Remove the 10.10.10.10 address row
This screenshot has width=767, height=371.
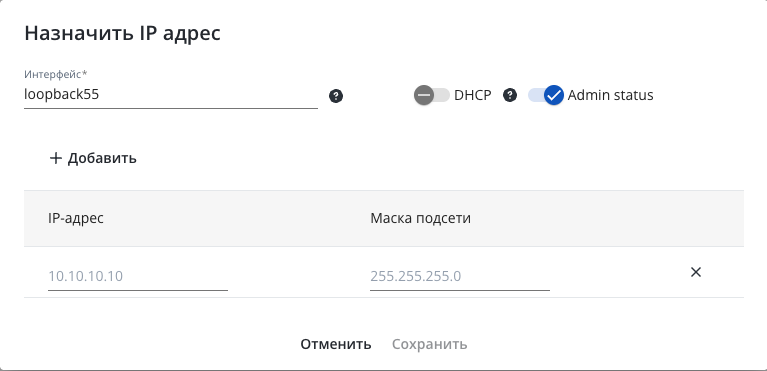pos(696,272)
